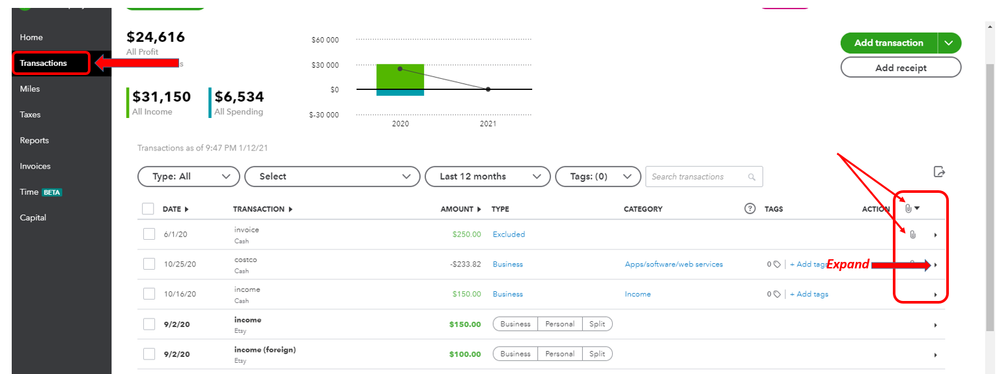Select the select-all transactions checkbox
Viewport: 999px width, 374px height.
[148, 208]
